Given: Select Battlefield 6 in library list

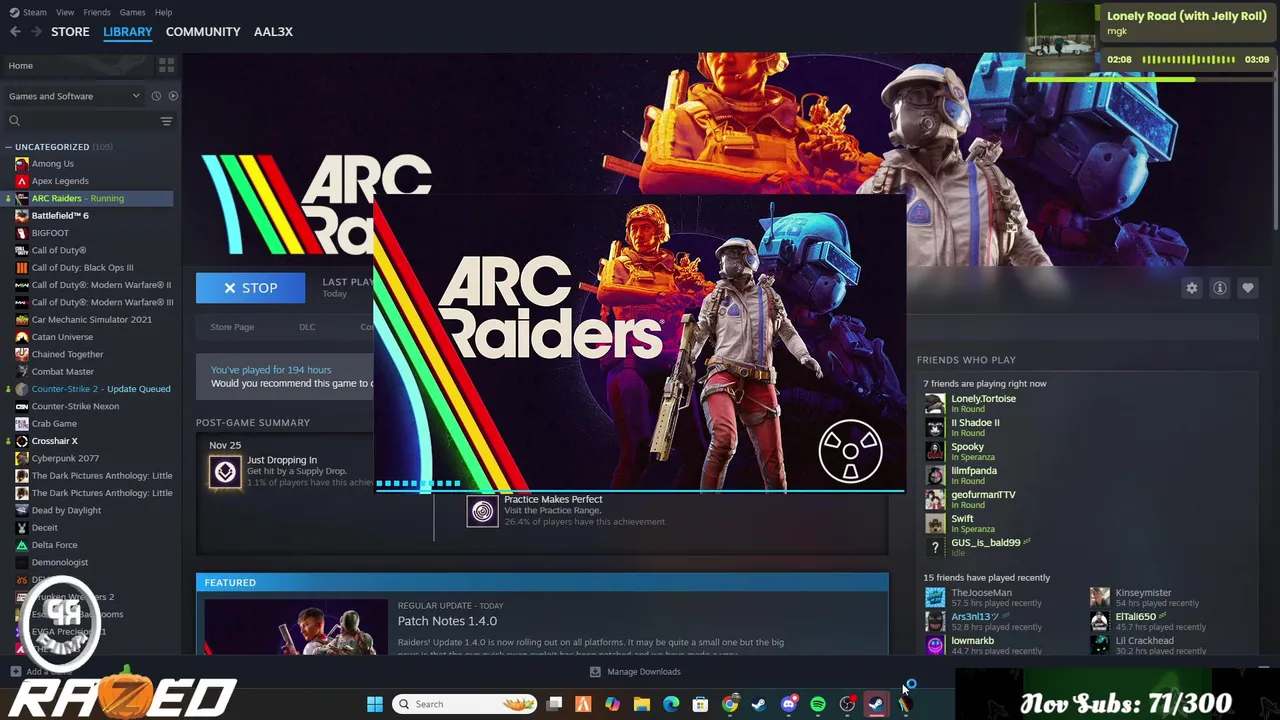Looking at the screenshot, I should [x=60, y=216].
